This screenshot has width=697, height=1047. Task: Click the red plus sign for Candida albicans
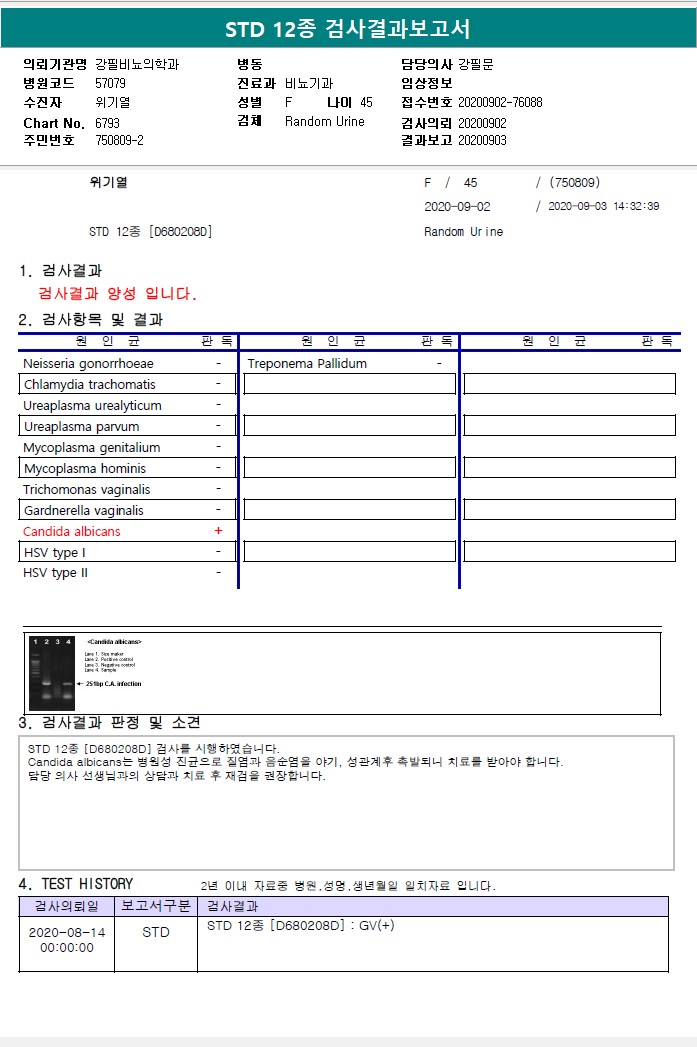[218, 531]
